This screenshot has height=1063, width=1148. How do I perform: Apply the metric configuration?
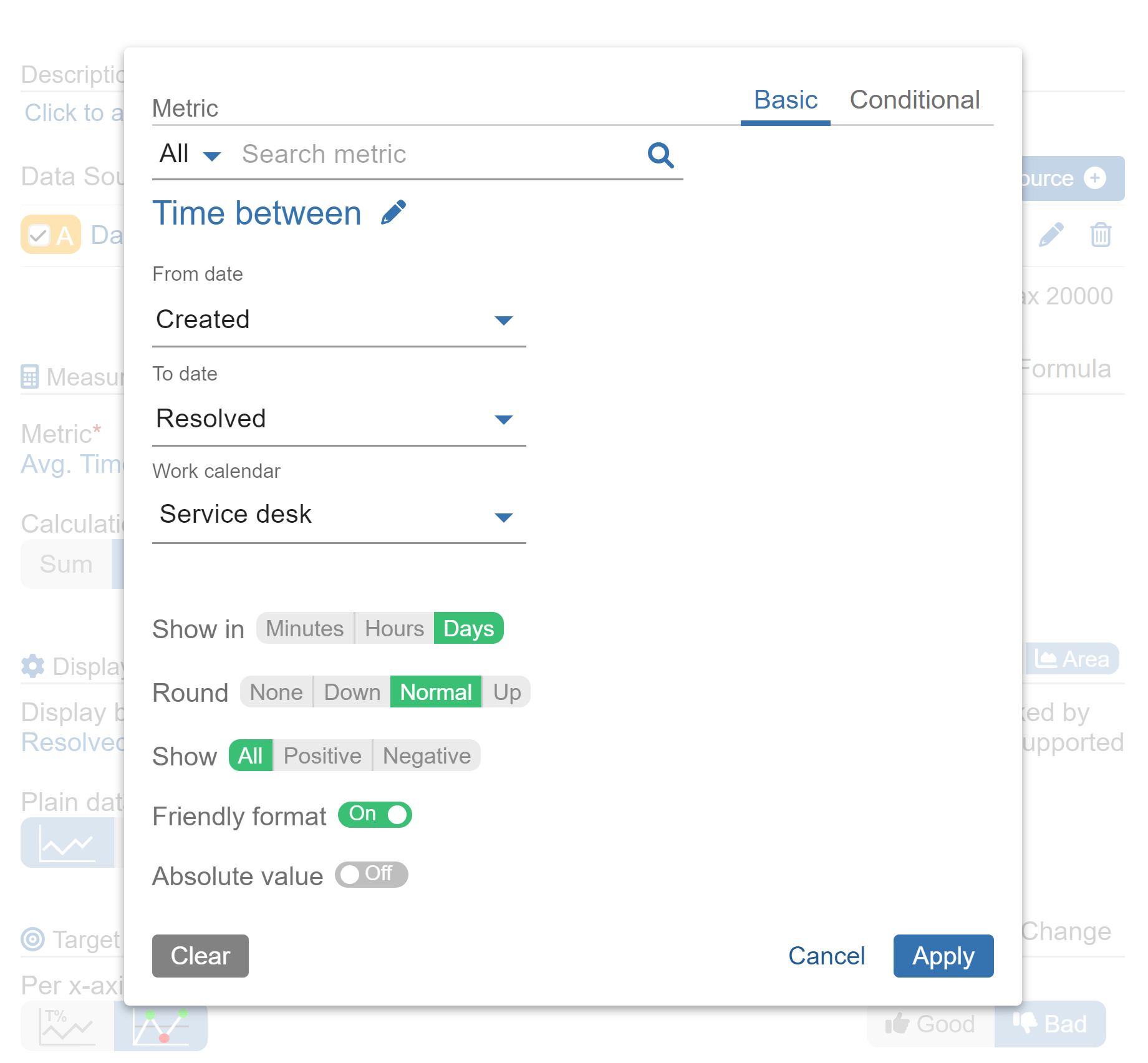pos(943,956)
